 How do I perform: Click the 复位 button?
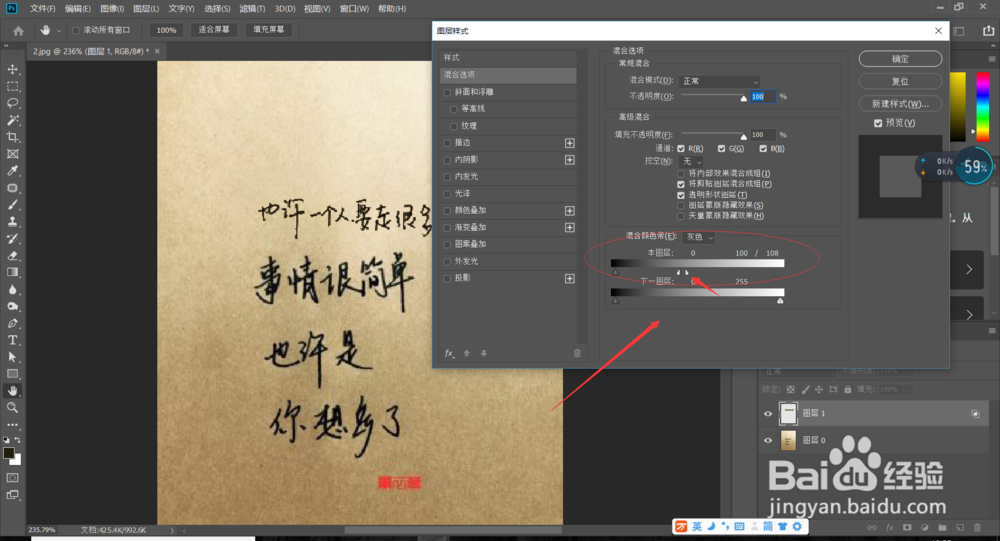[900, 81]
